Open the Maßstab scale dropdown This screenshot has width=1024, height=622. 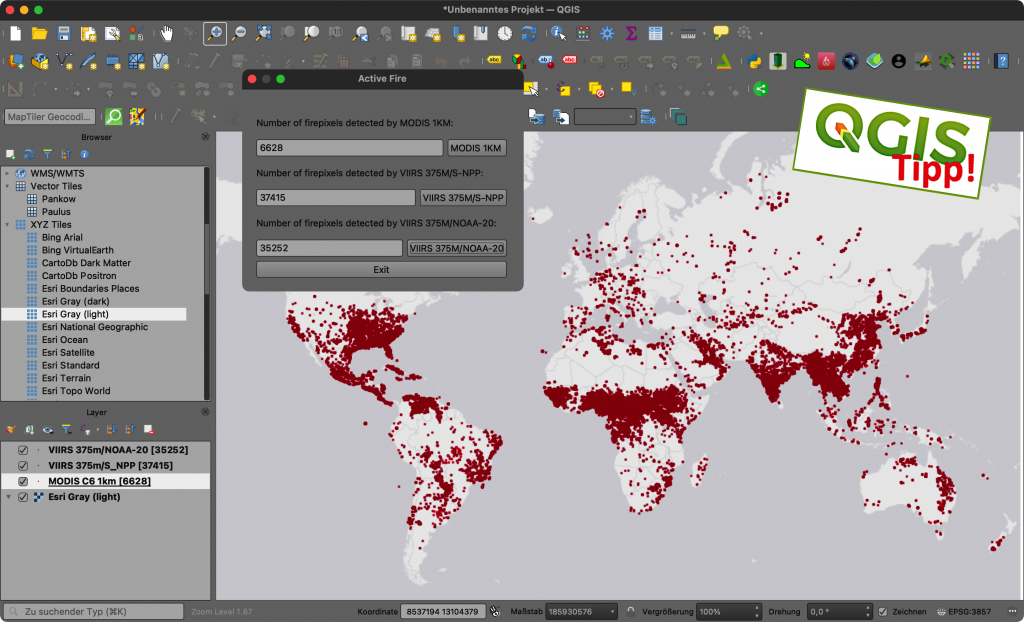point(613,612)
